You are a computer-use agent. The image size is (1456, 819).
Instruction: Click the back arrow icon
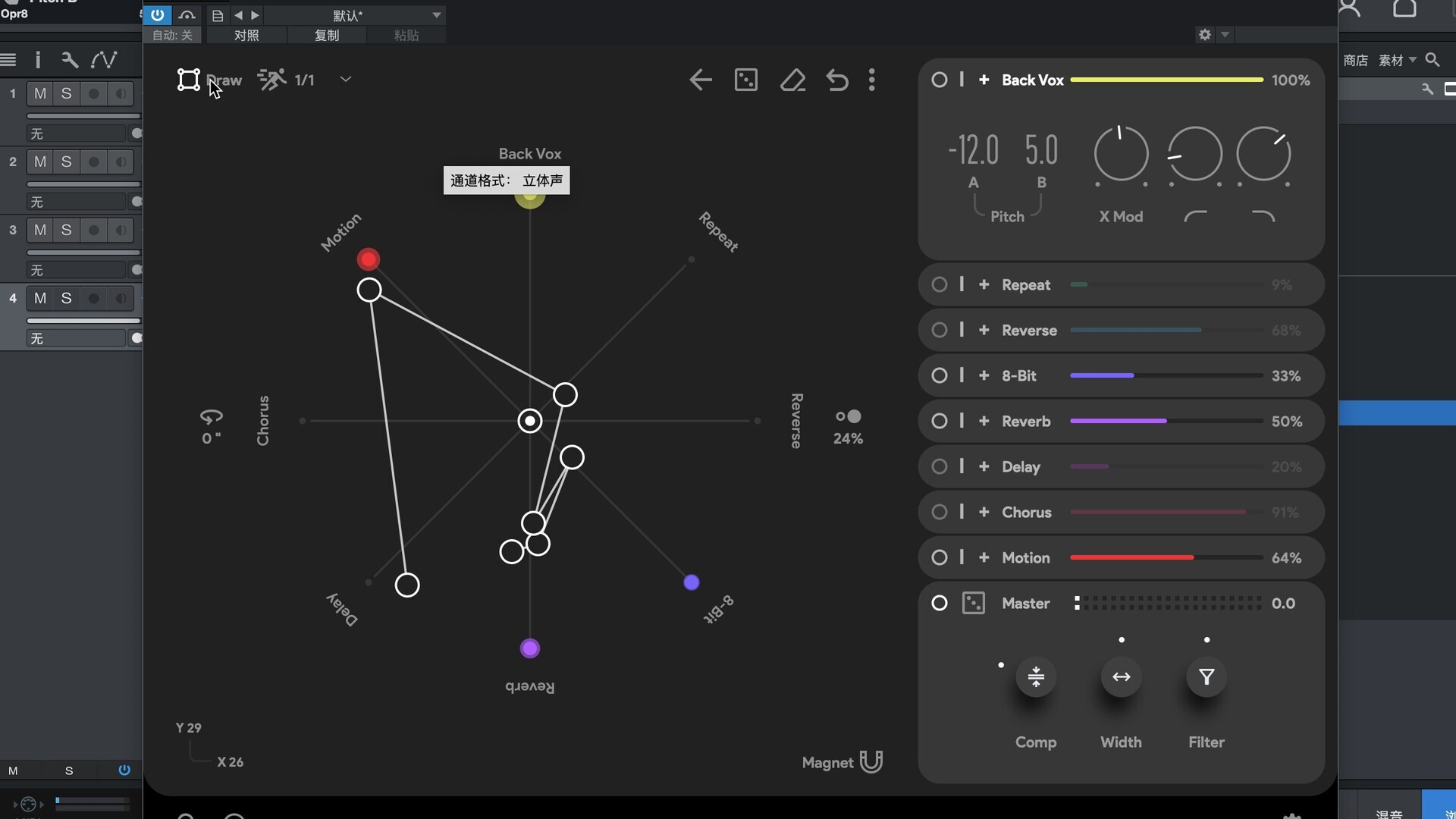tap(701, 80)
